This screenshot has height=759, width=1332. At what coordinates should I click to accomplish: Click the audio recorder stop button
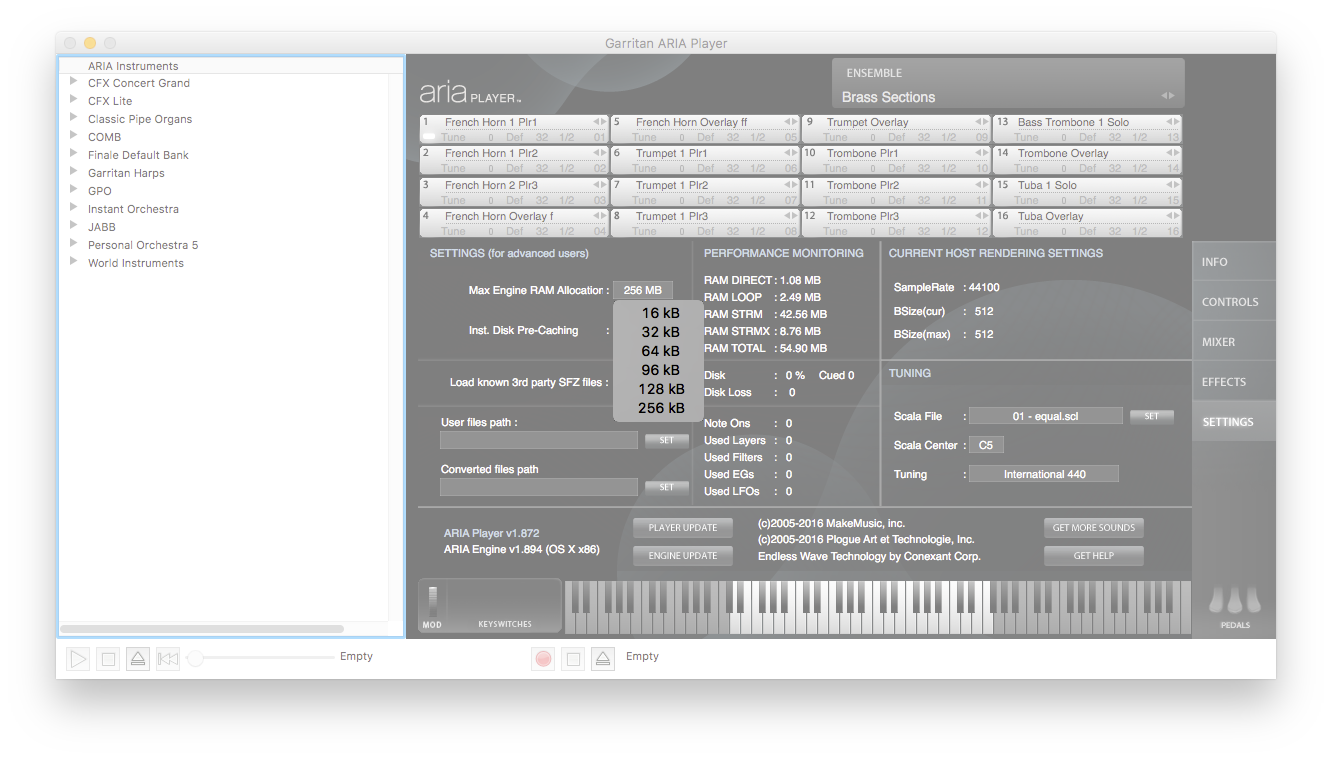click(572, 659)
